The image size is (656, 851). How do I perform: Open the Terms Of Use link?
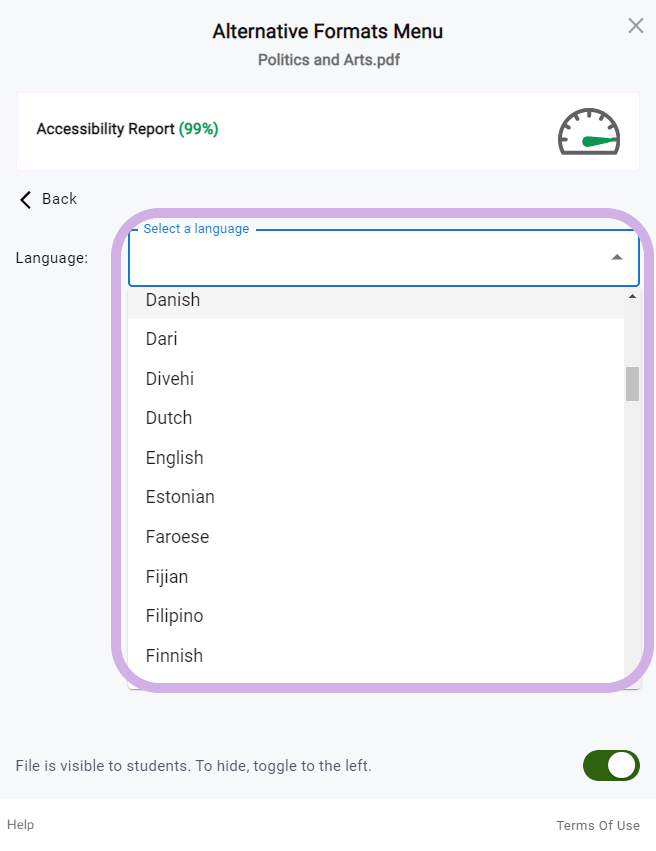tap(598, 825)
